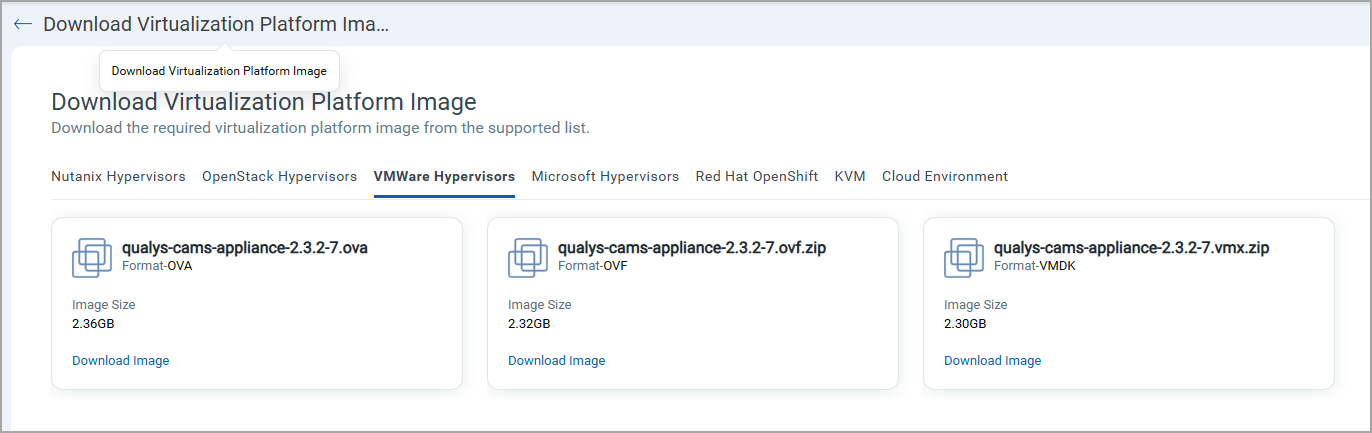The height and width of the screenshot is (433, 1372).
Task: Download Image for the OVA appliance
Action: coord(121,361)
